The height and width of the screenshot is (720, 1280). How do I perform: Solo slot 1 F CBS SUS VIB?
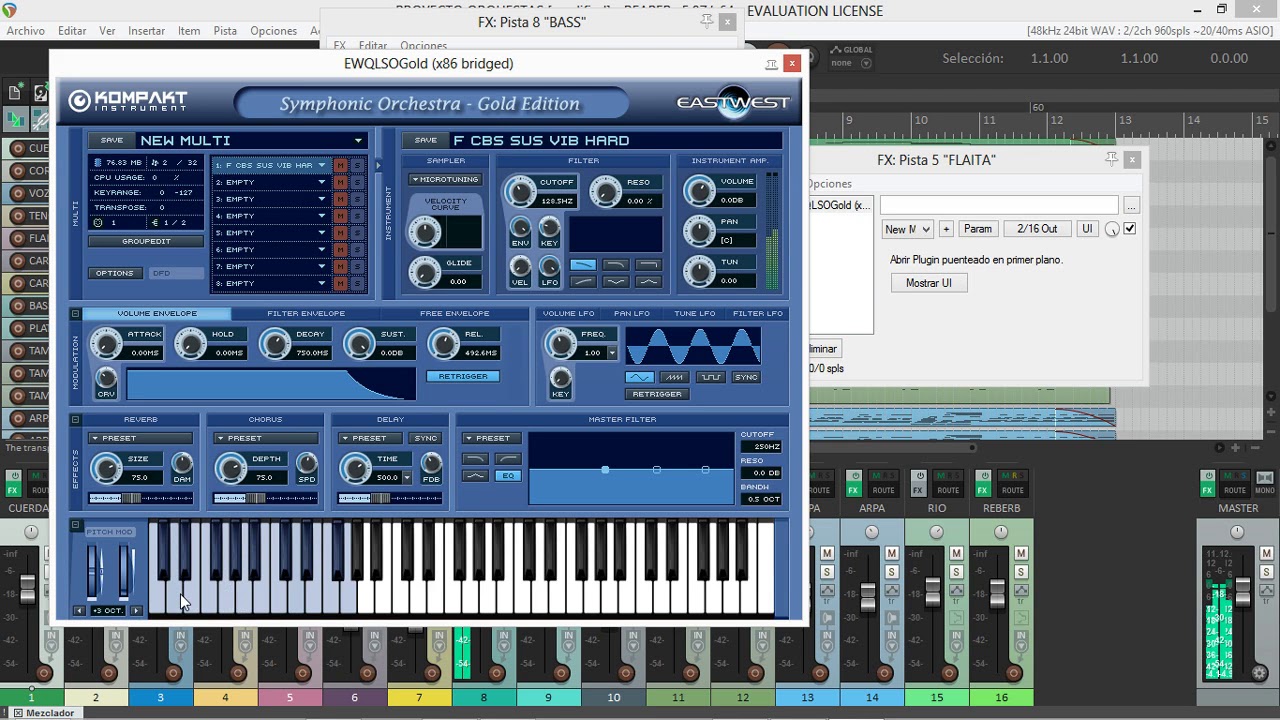357,165
